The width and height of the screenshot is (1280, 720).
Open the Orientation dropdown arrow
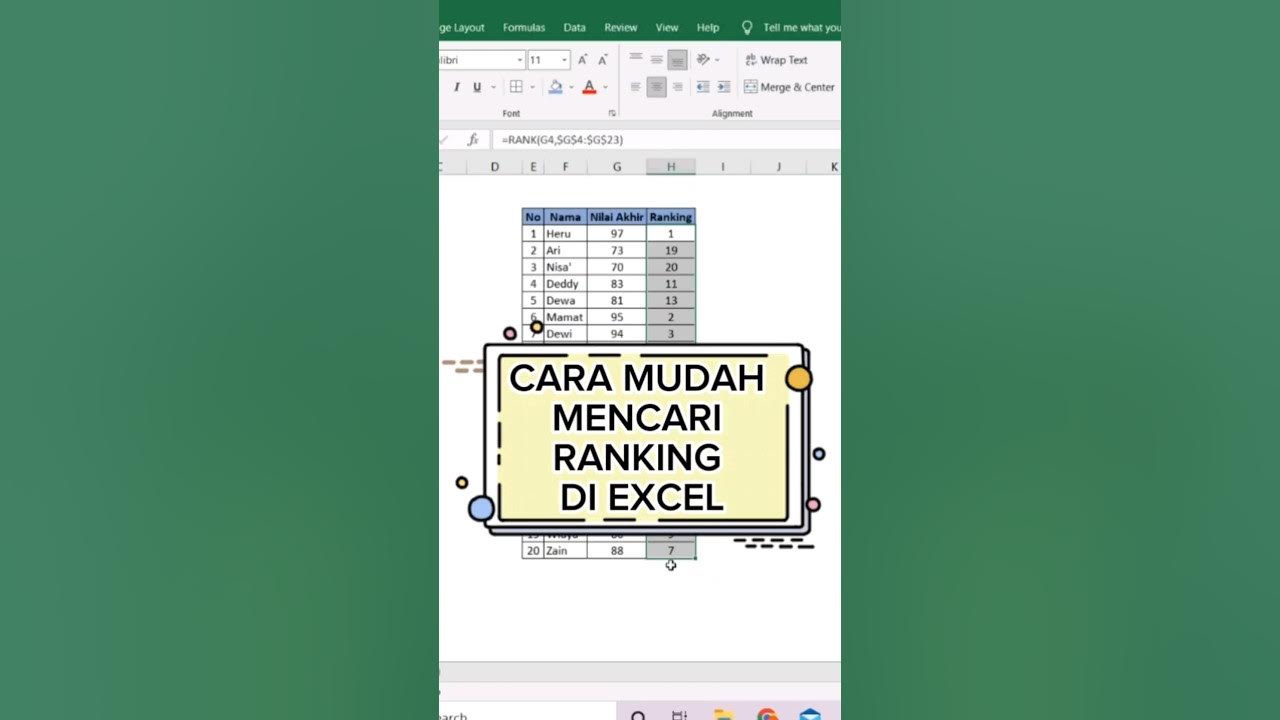(x=717, y=60)
